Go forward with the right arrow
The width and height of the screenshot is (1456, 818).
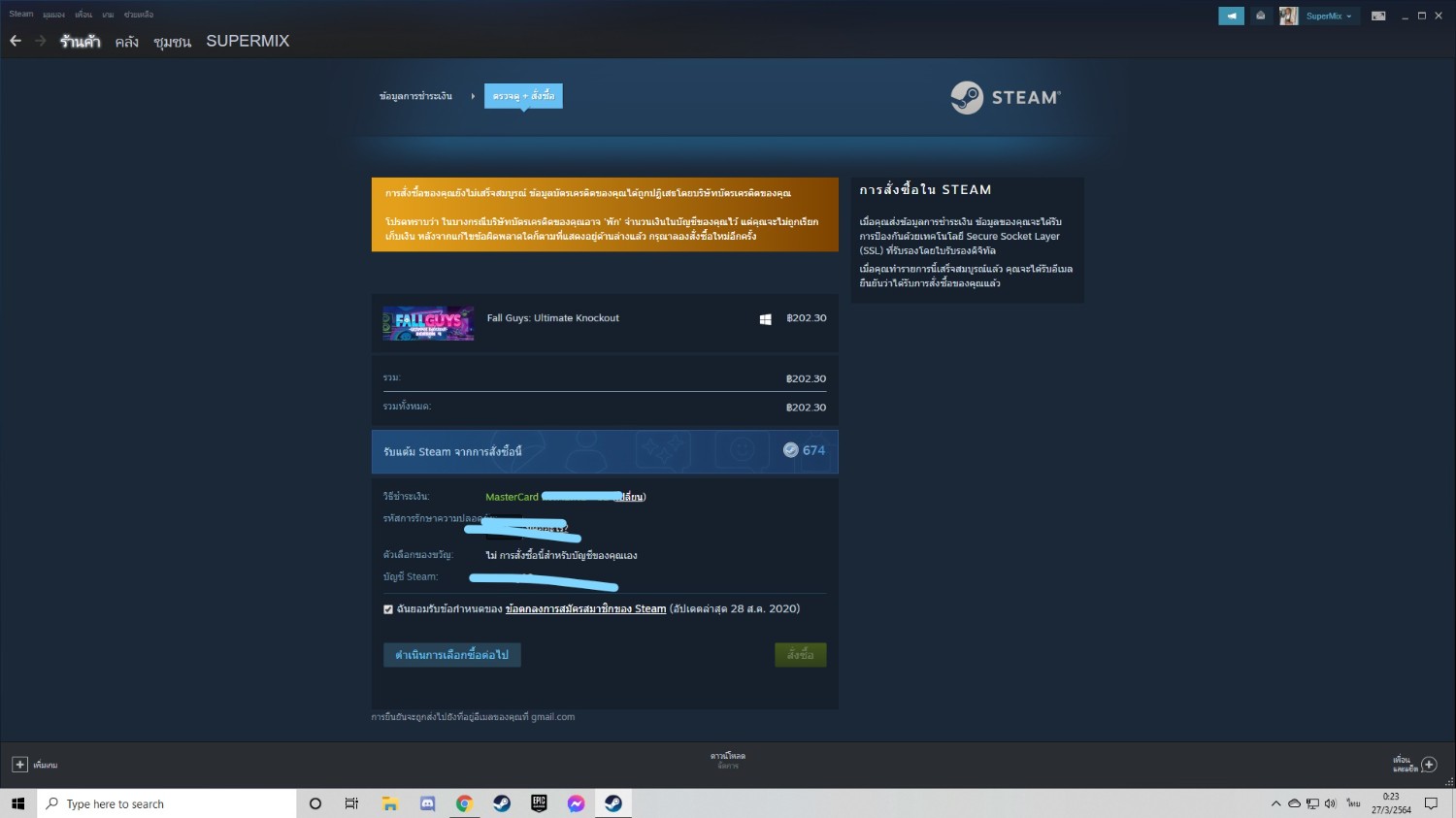(x=40, y=41)
